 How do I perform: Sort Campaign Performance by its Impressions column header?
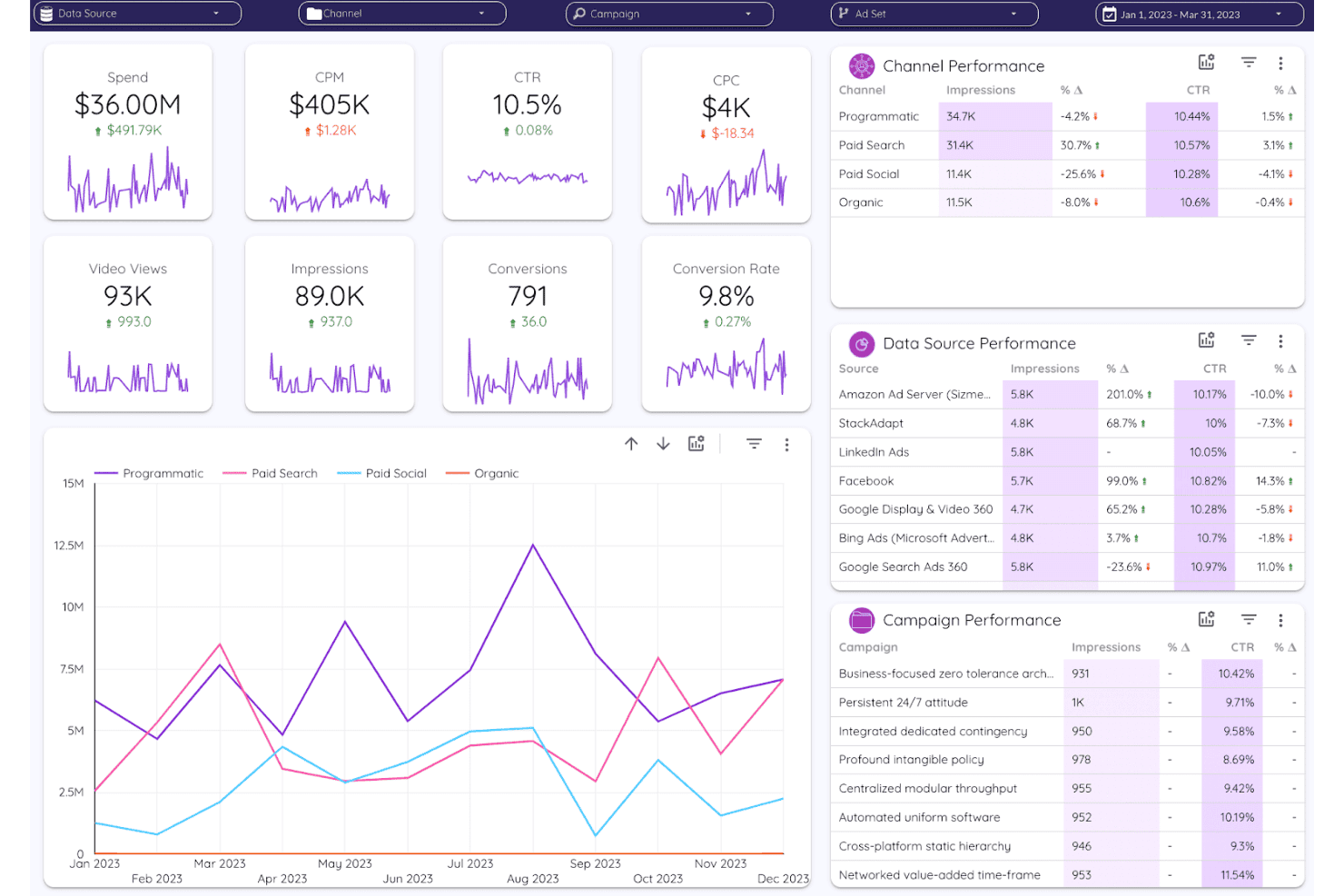1106,647
